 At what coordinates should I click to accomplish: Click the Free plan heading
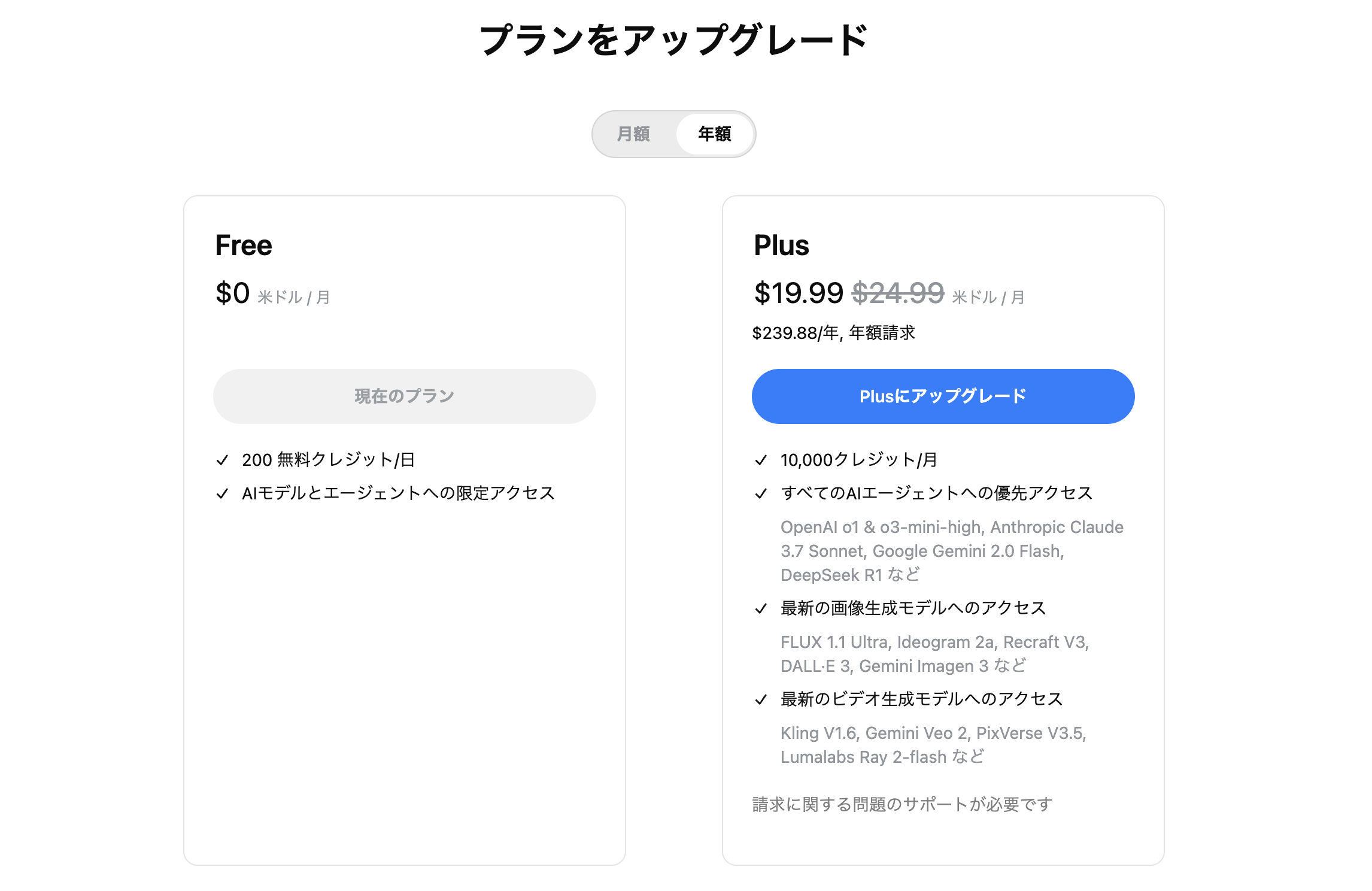pos(244,246)
